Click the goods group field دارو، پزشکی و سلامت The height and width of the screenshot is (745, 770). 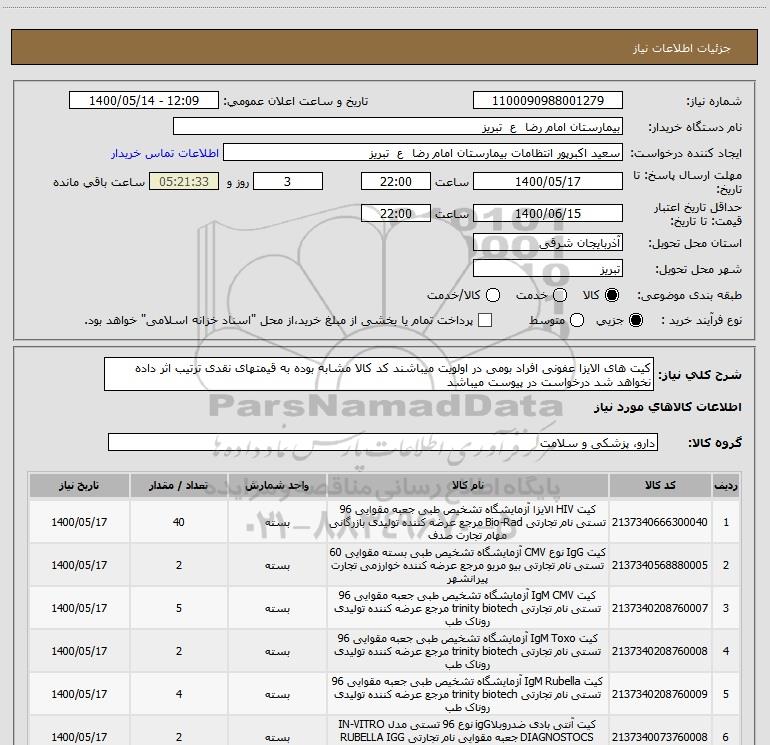[x=383, y=442]
